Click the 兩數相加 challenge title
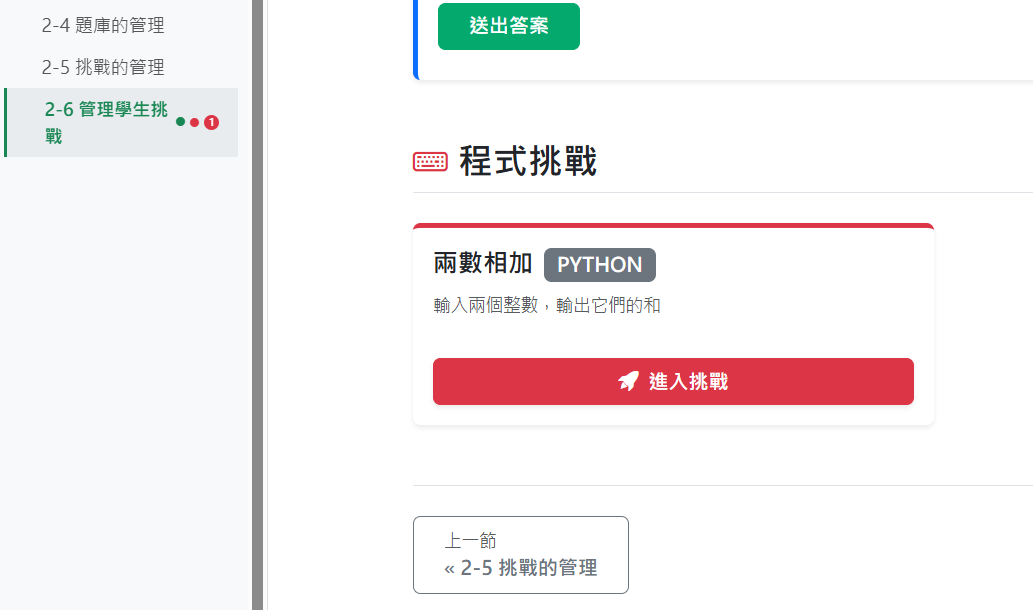 point(483,264)
